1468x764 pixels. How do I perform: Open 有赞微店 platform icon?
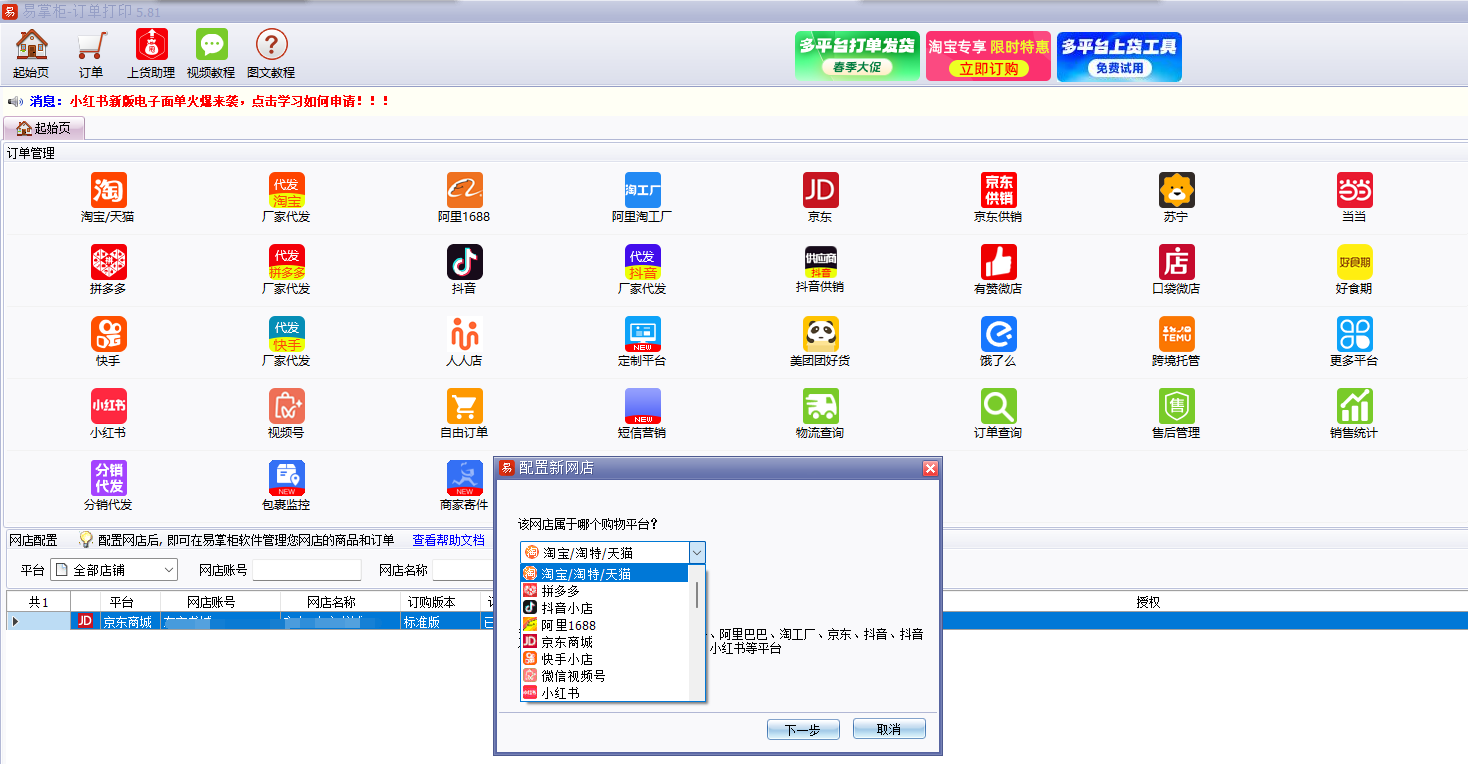pyautogui.click(x=998, y=262)
